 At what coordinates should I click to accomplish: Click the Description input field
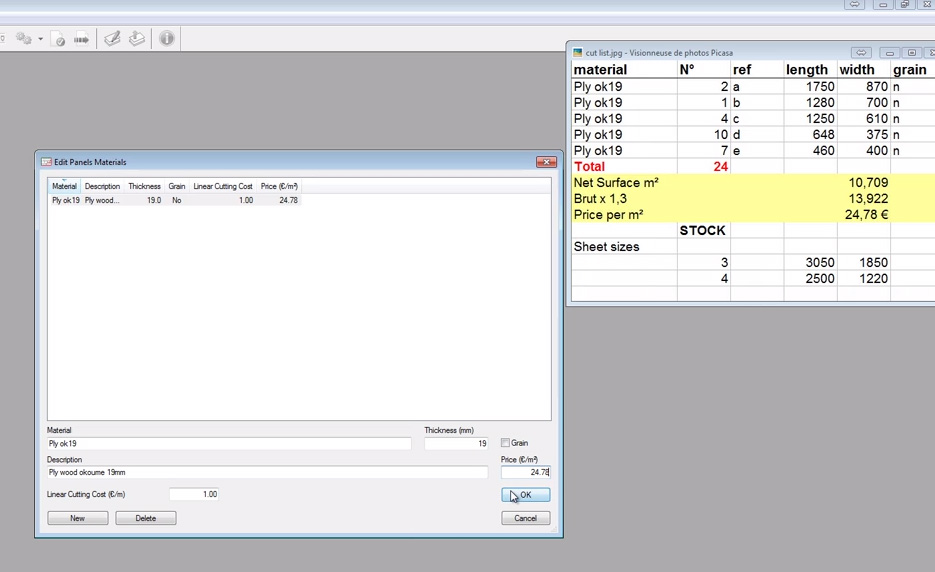click(267, 472)
